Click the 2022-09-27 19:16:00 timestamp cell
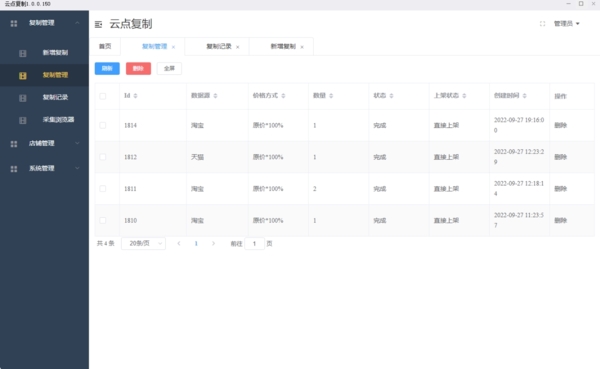 (519, 125)
